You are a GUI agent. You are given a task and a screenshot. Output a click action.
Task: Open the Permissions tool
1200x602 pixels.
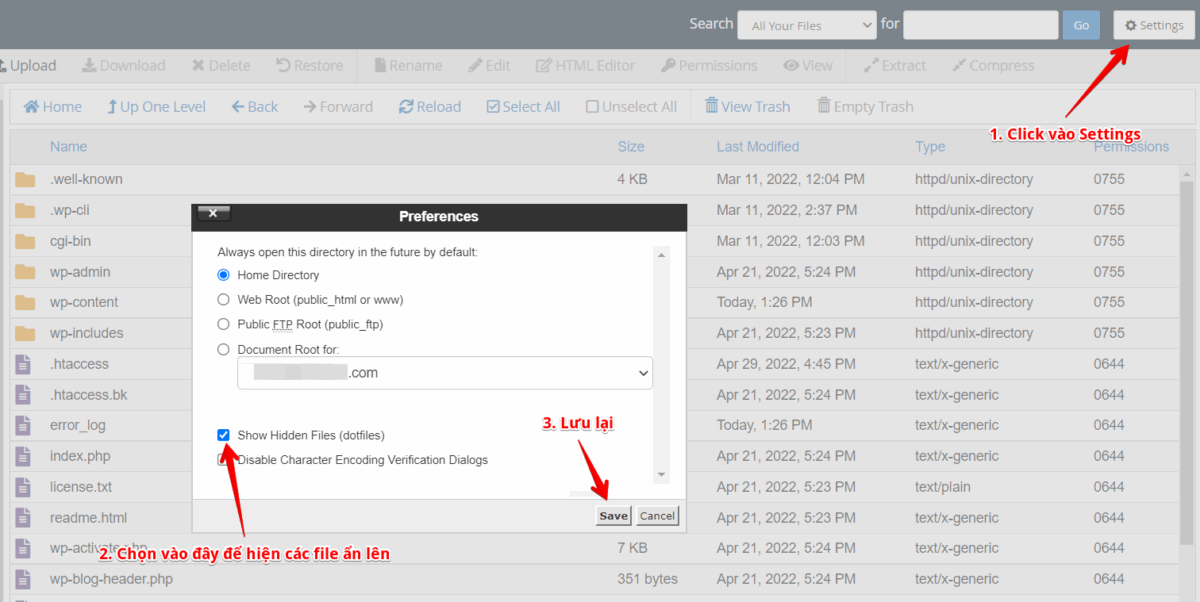pyautogui.click(x=710, y=65)
